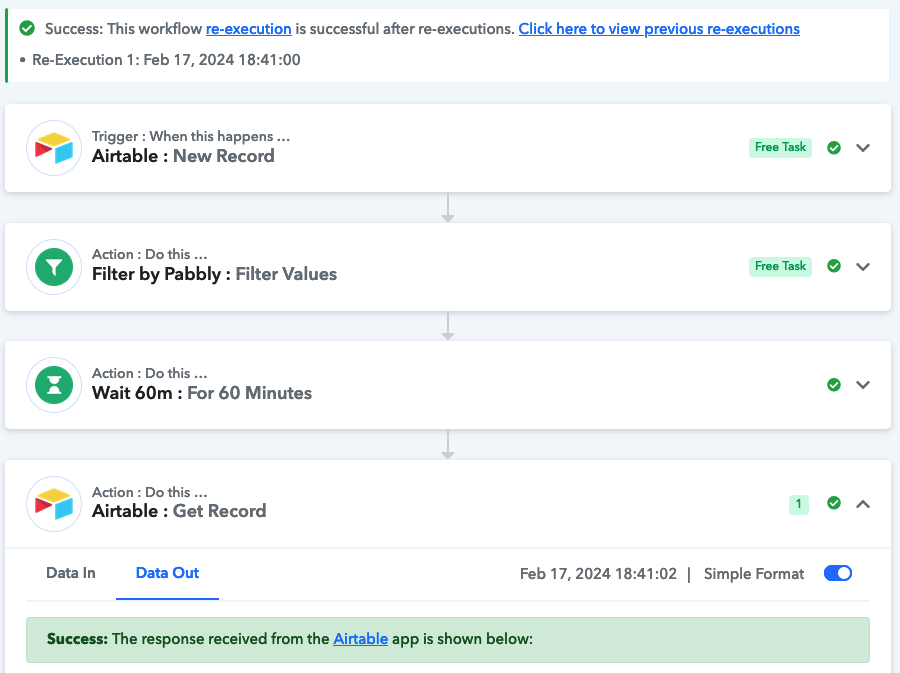
Task: Click the green check status on Get Record
Action: tap(834, 503)
